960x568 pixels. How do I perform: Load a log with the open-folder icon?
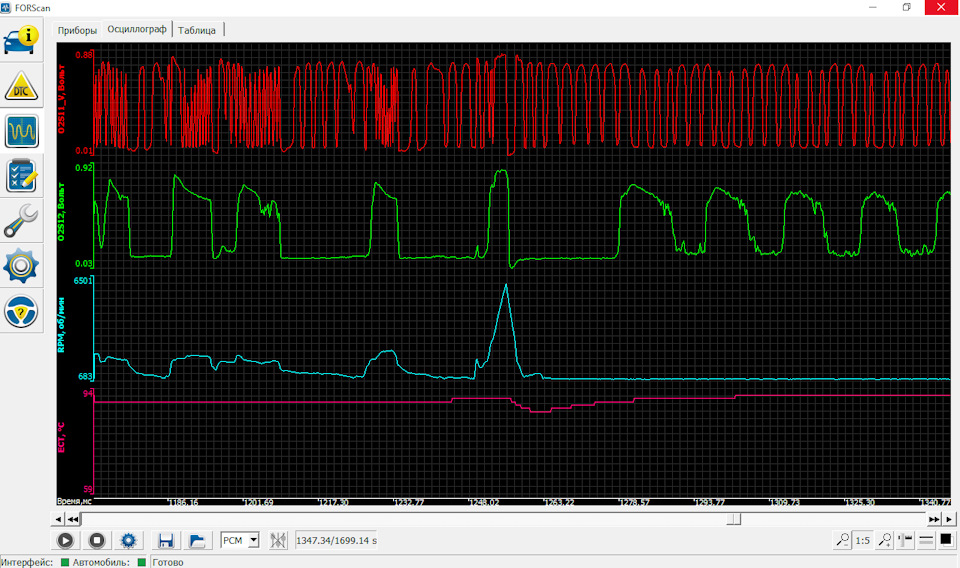click(197, 540)
